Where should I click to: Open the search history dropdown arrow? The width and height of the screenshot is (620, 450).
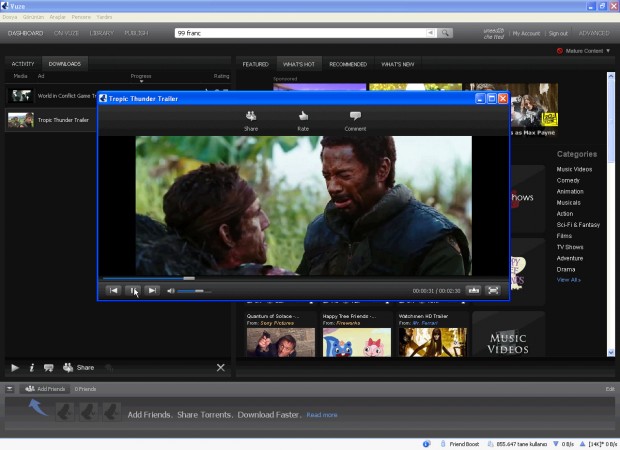pos(431,33)
